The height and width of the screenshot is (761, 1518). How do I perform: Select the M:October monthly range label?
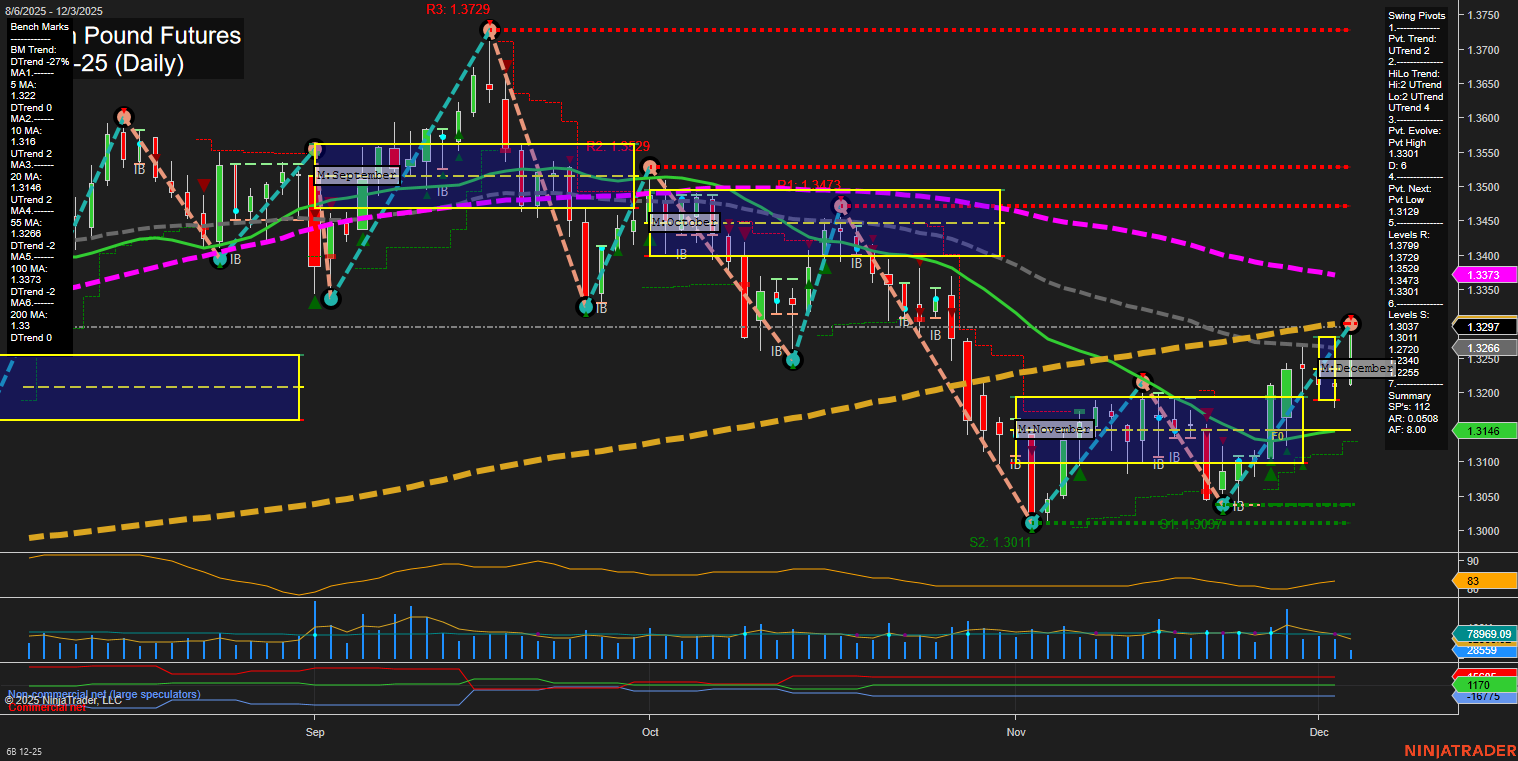coord(684,221)
